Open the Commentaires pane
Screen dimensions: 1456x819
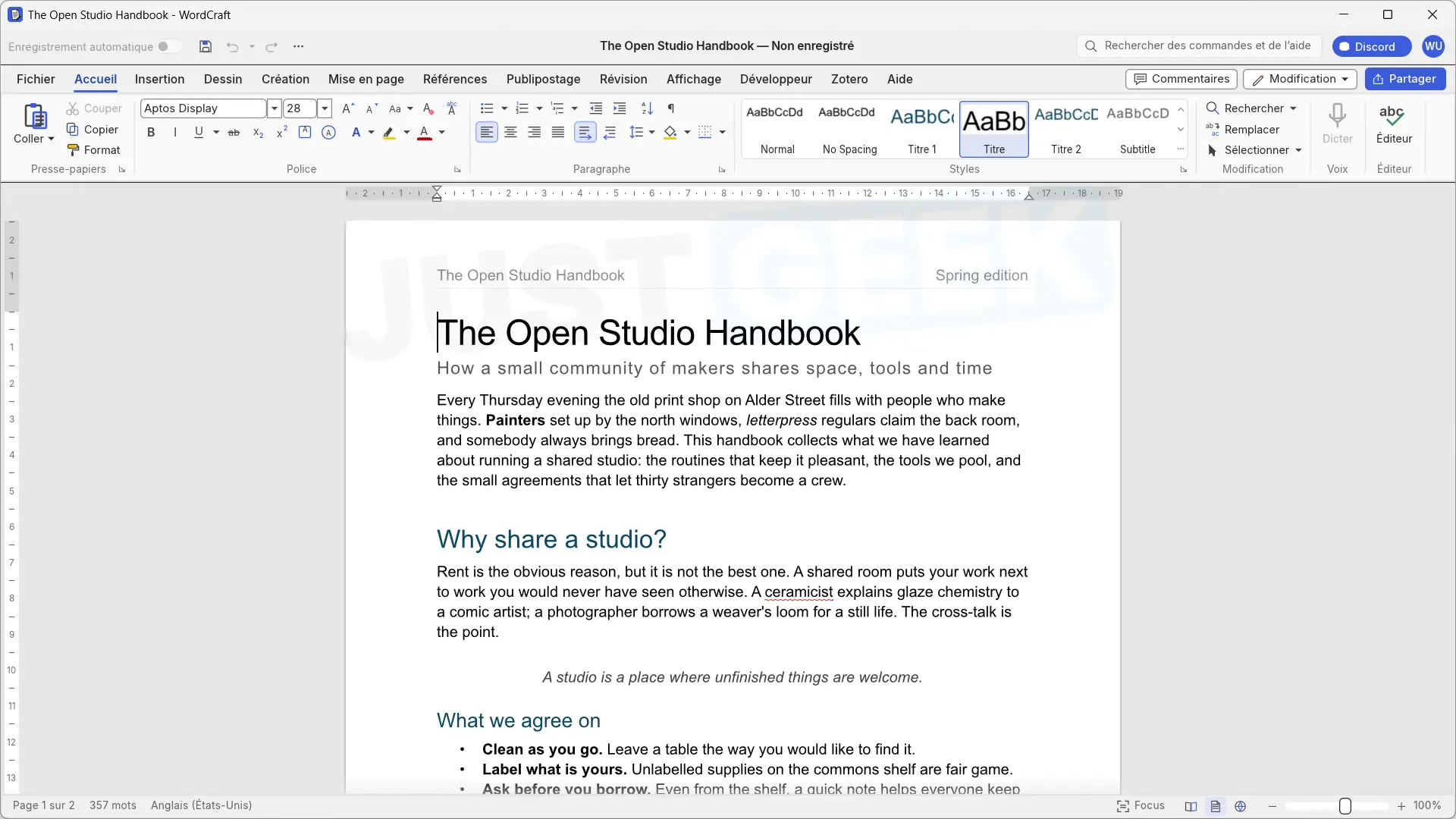(x=1181, y=79)
